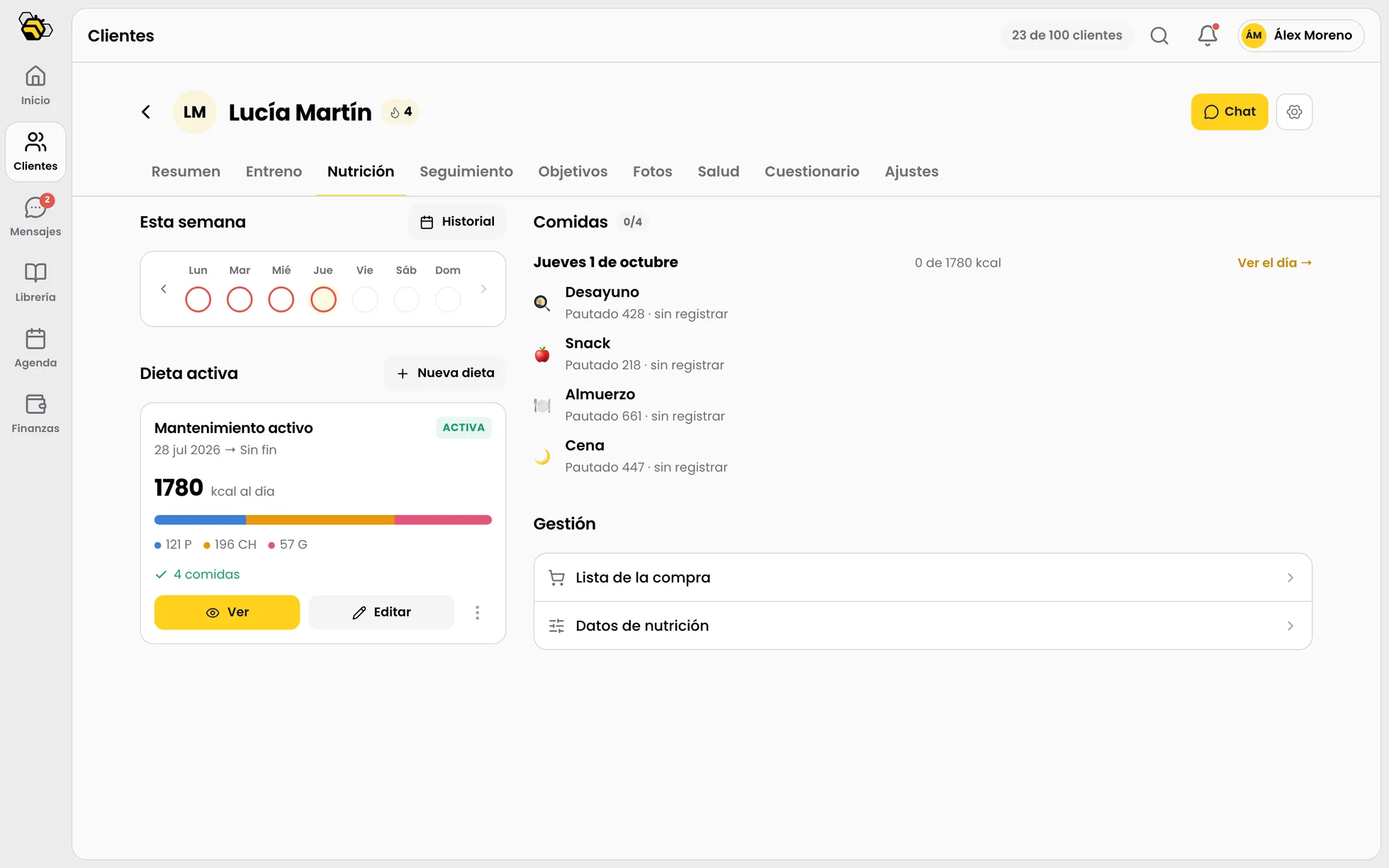Switch to the Cuestionario tab
The height and width of the screenshot is (868, 1389).
pyautogui.click(x=812, y=171)
